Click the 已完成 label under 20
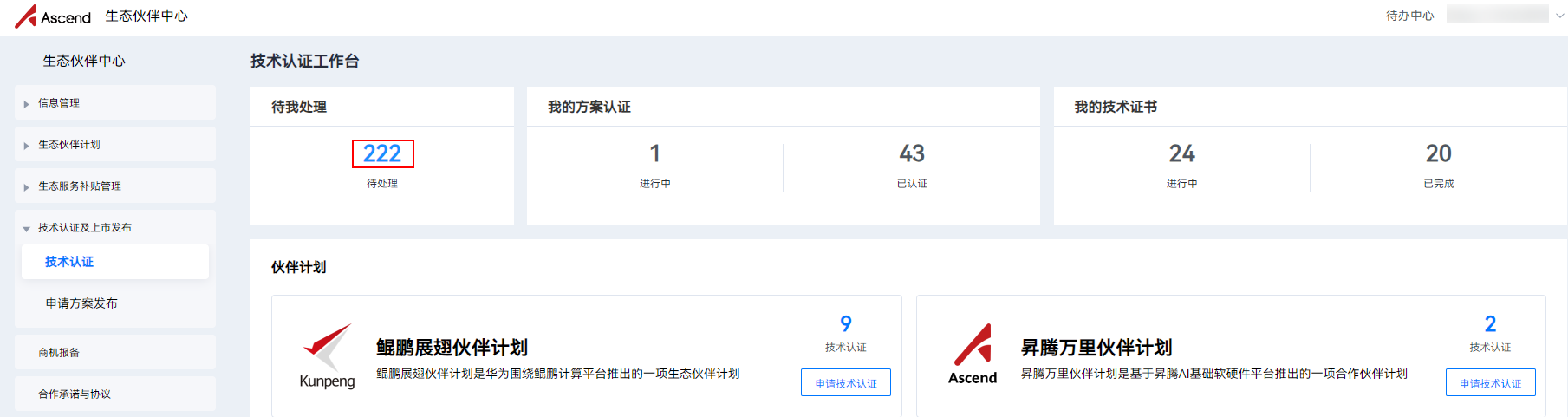Viewport: 1568px width, 417px height. [1438, 184]
